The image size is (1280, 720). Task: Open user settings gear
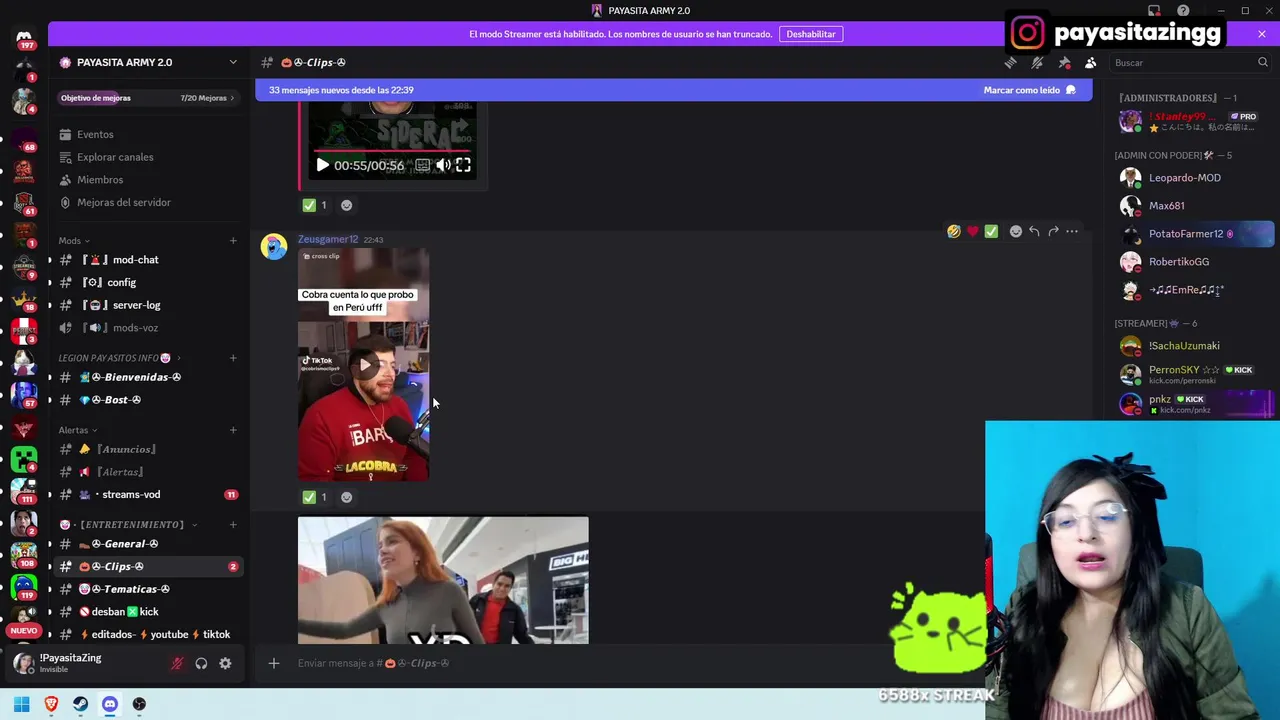click(x=225, y=663)
